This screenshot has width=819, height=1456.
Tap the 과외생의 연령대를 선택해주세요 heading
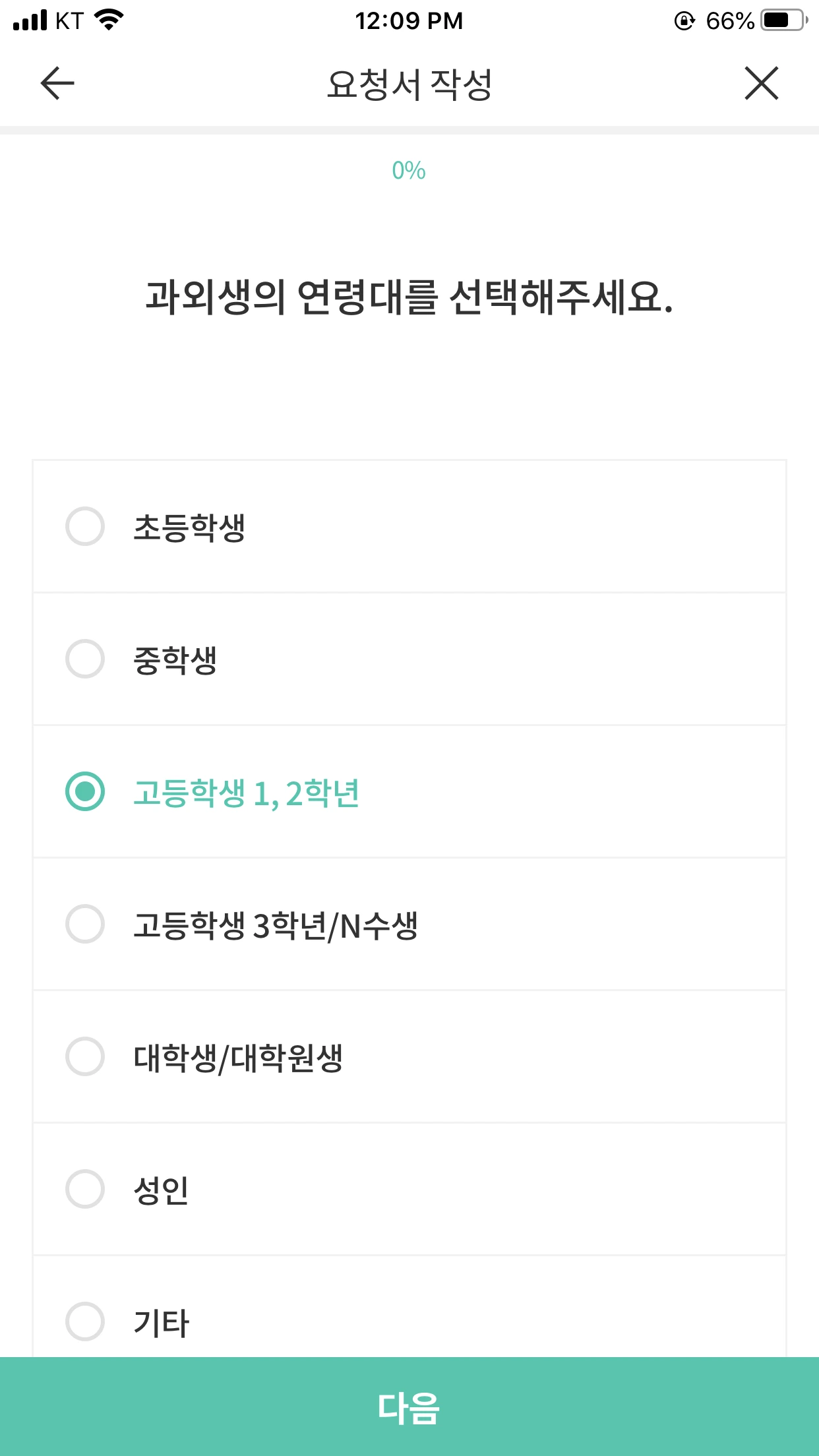[x=409, y=297]
